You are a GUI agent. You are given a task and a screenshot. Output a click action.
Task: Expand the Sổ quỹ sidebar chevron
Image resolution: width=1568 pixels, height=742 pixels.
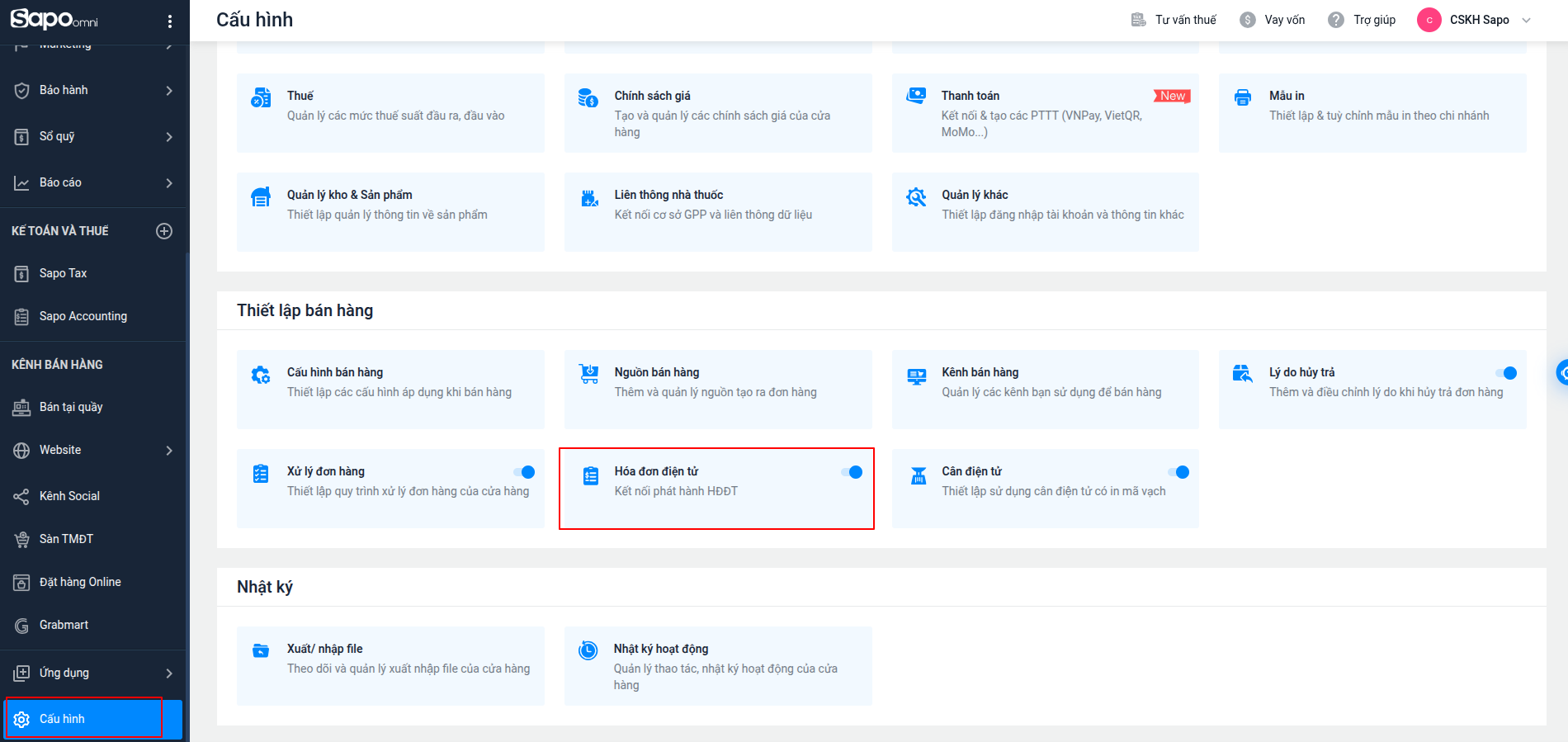(169, 137)
